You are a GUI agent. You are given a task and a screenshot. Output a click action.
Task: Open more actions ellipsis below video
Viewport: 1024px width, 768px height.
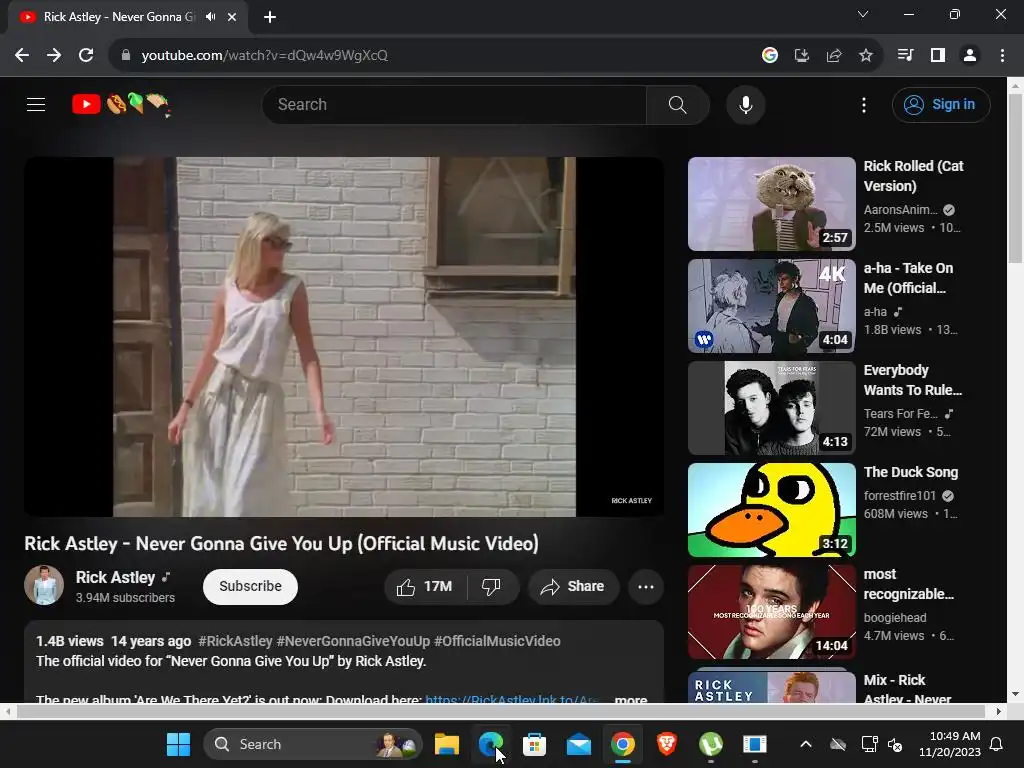coord(646,586)
